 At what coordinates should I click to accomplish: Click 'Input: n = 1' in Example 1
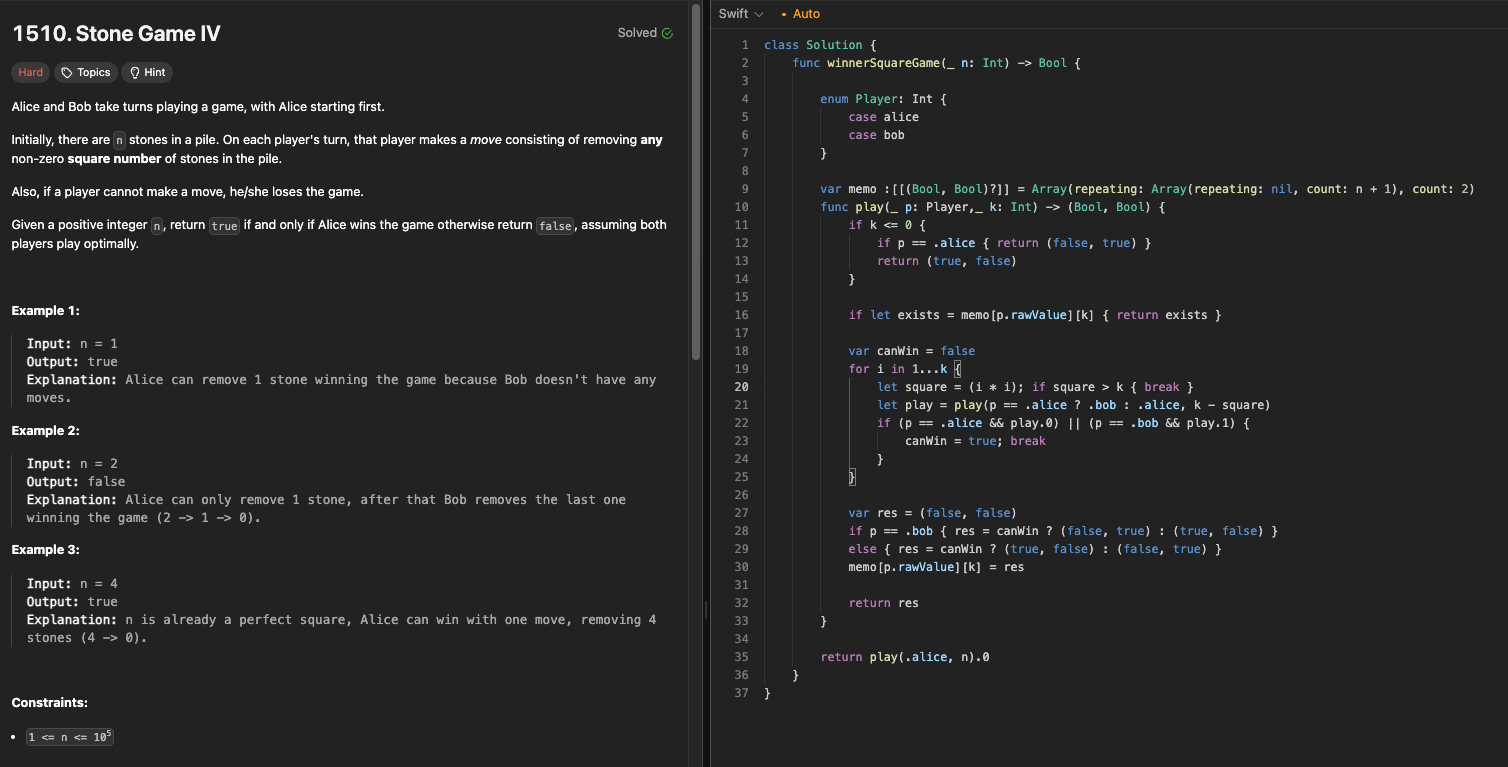coord(72,344)
